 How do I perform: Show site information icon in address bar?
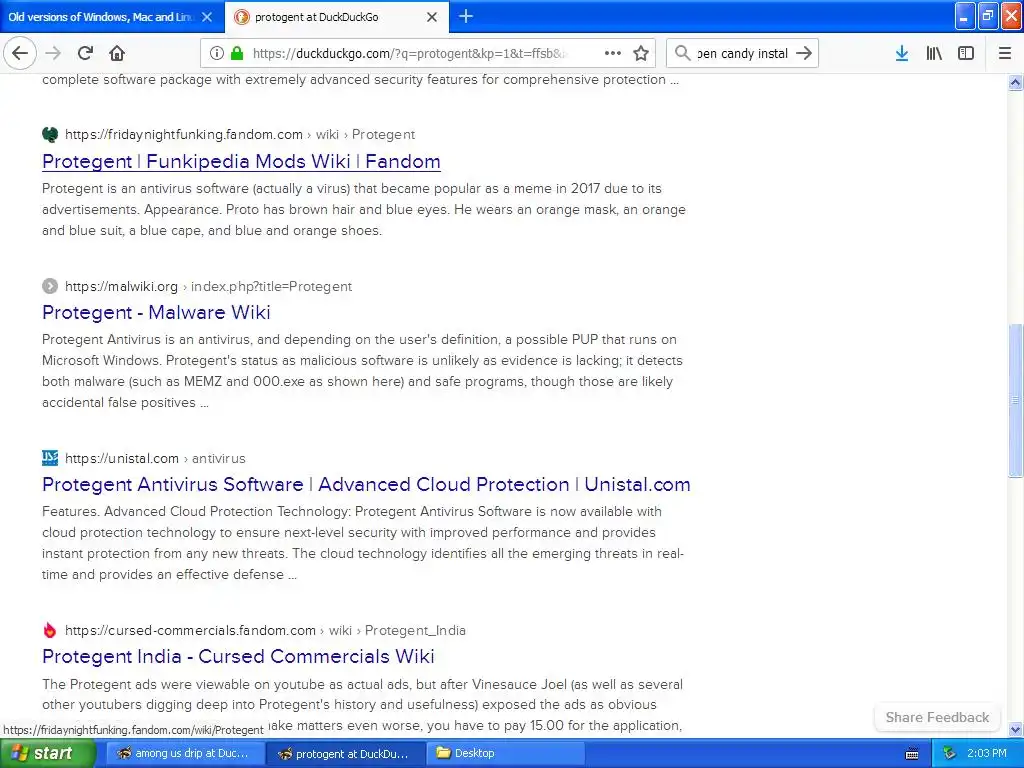tap(217, 53)
